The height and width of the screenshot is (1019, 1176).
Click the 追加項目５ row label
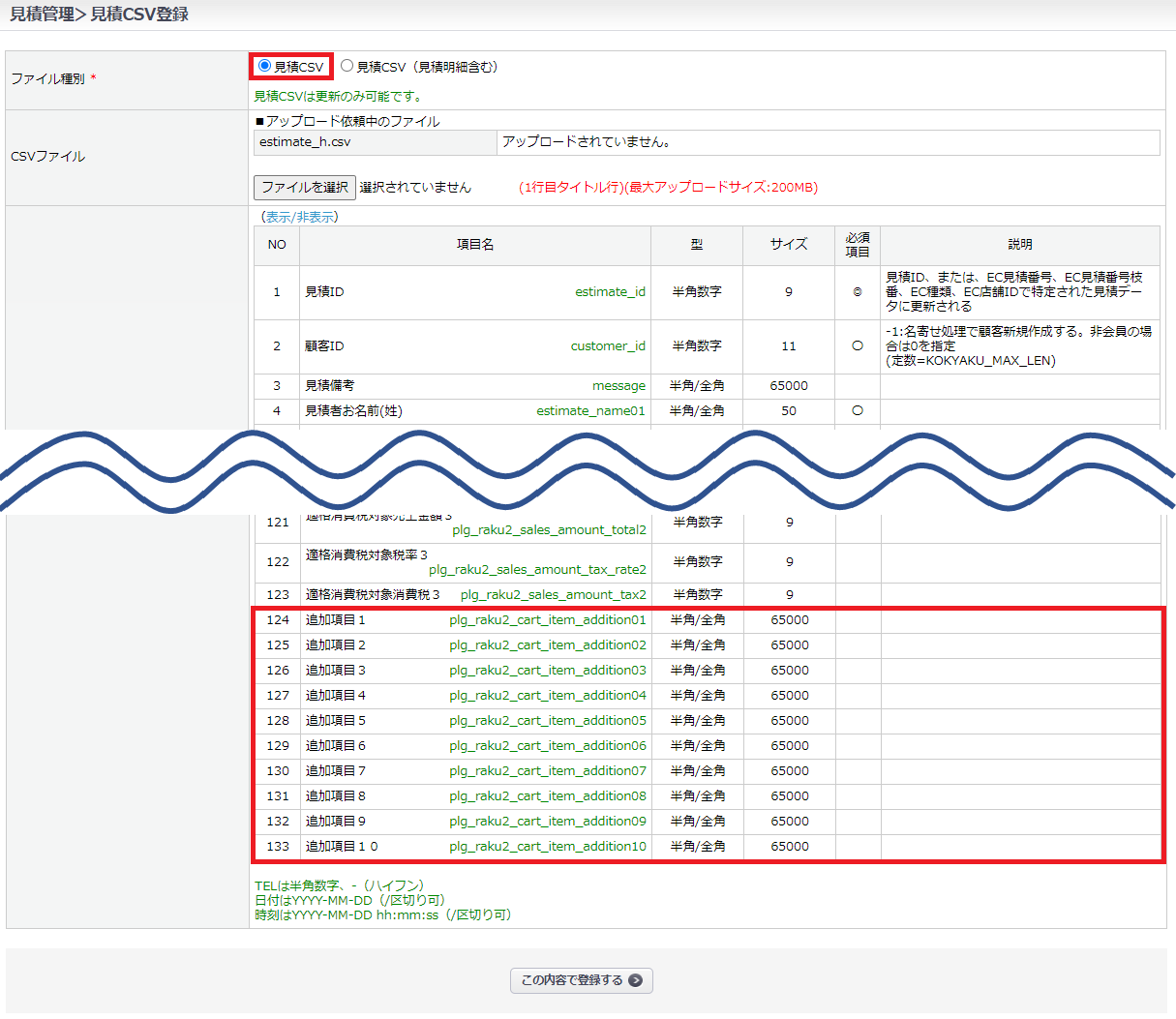pos(336,721)
